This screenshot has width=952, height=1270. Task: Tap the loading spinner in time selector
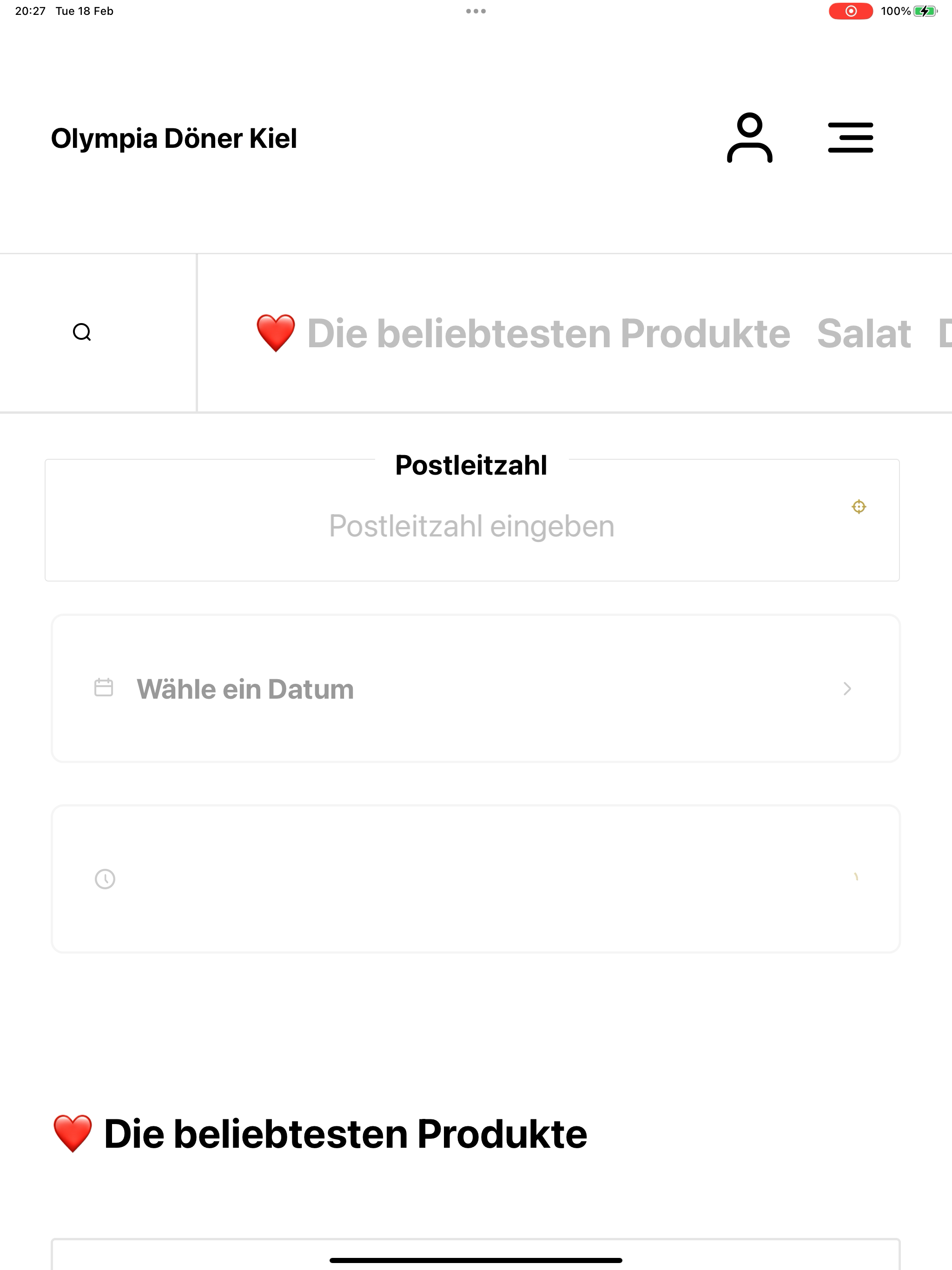(x=856, y=877)
